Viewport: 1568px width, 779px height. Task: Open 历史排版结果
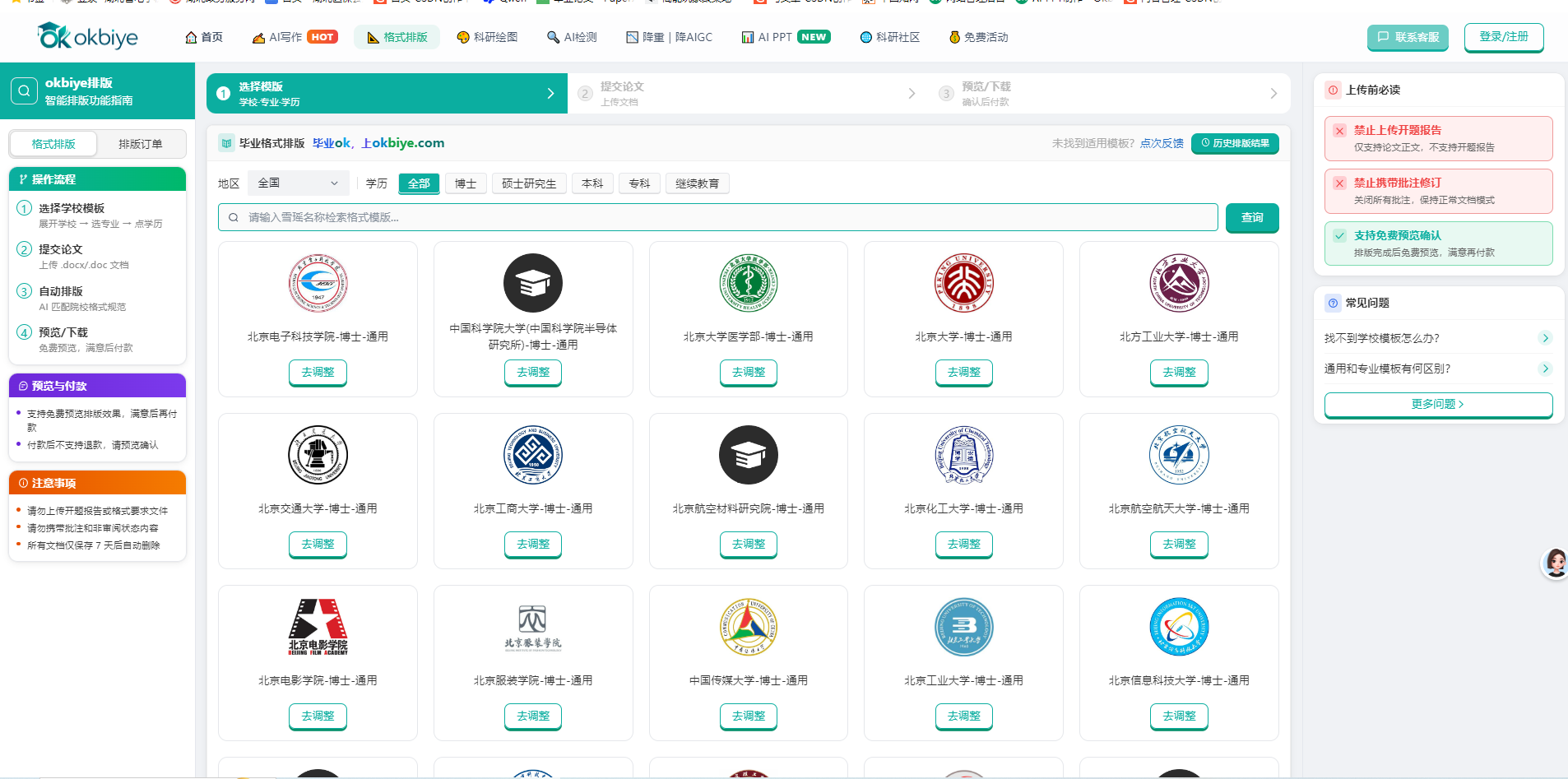tap(1235, 143)
